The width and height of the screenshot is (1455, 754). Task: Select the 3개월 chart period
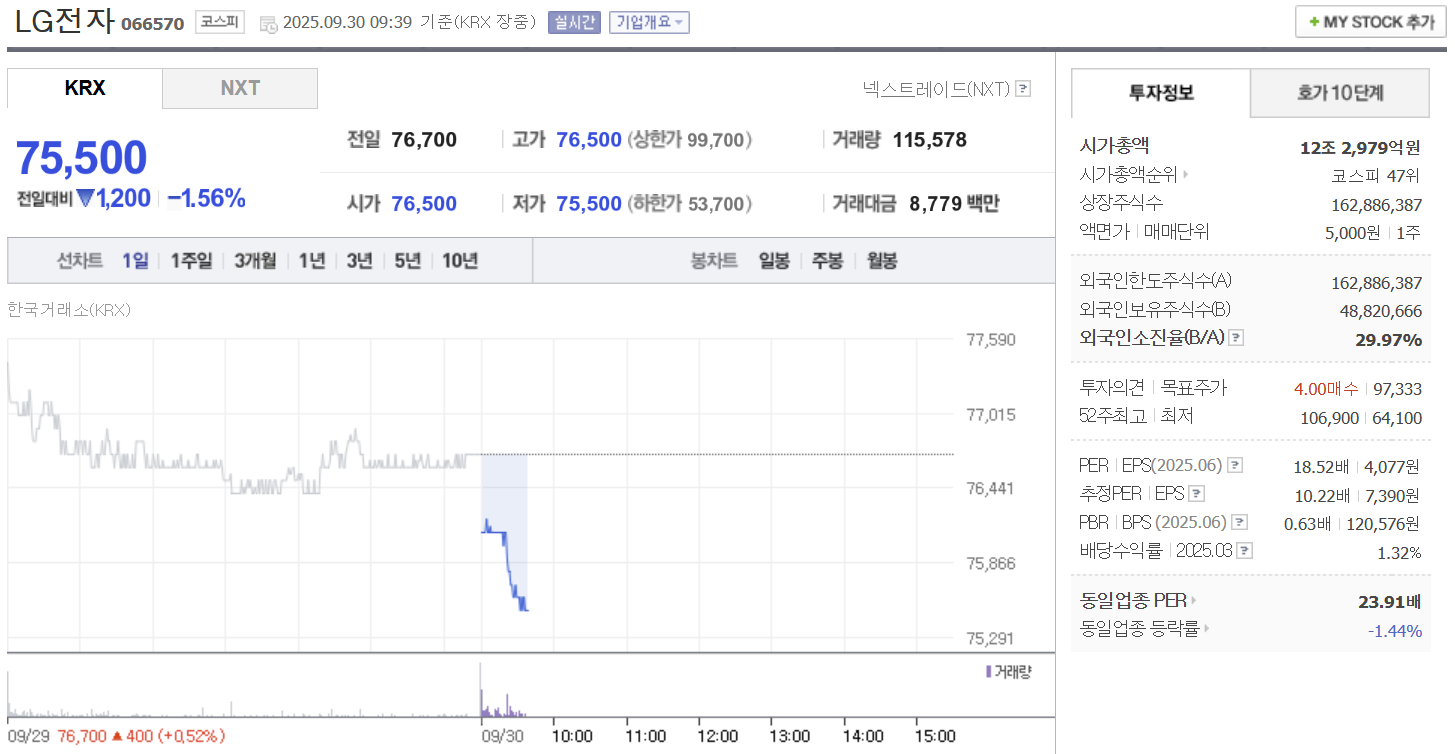(x=255, y=260)
